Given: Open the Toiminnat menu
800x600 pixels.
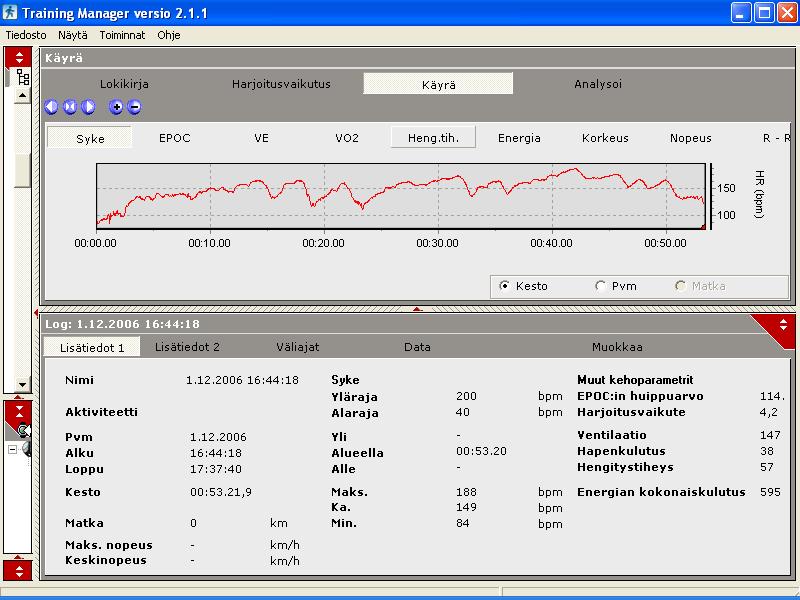Looking at the screenshot, I should tap(122, 35).
